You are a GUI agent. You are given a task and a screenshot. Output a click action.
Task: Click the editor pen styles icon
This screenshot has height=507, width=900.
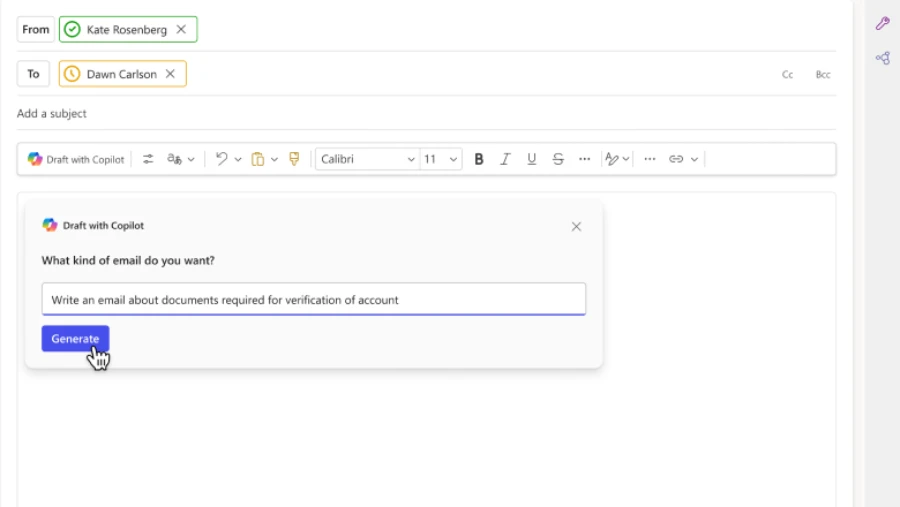tap(611, 159)
